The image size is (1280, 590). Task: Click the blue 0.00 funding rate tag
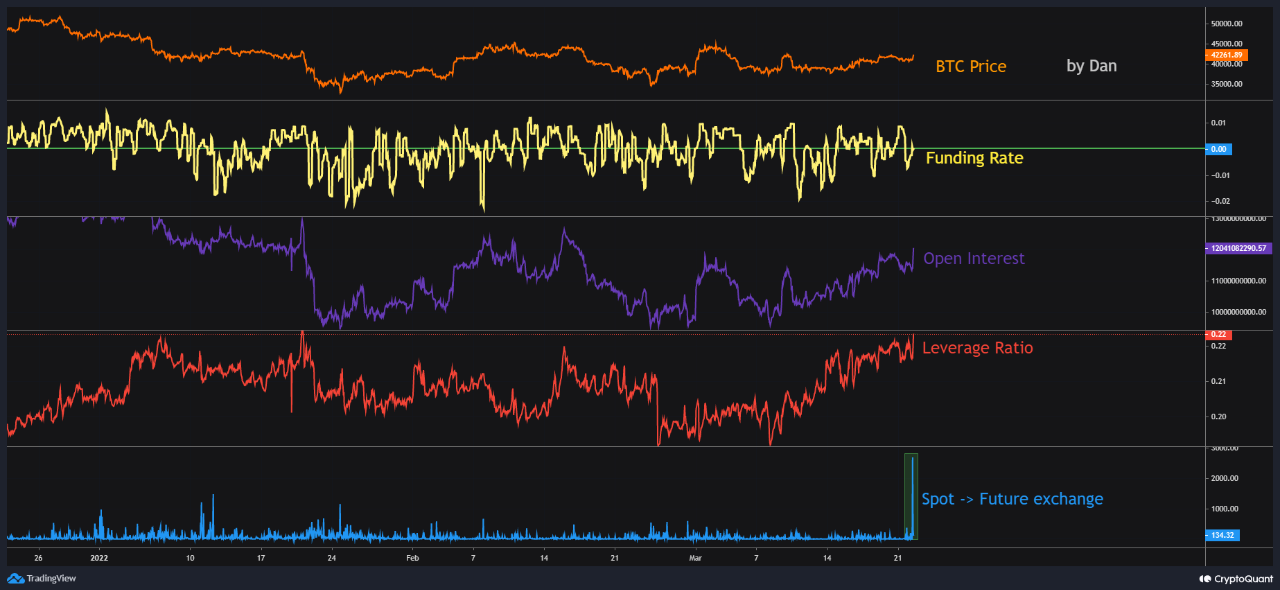(x=1219, y=149)
